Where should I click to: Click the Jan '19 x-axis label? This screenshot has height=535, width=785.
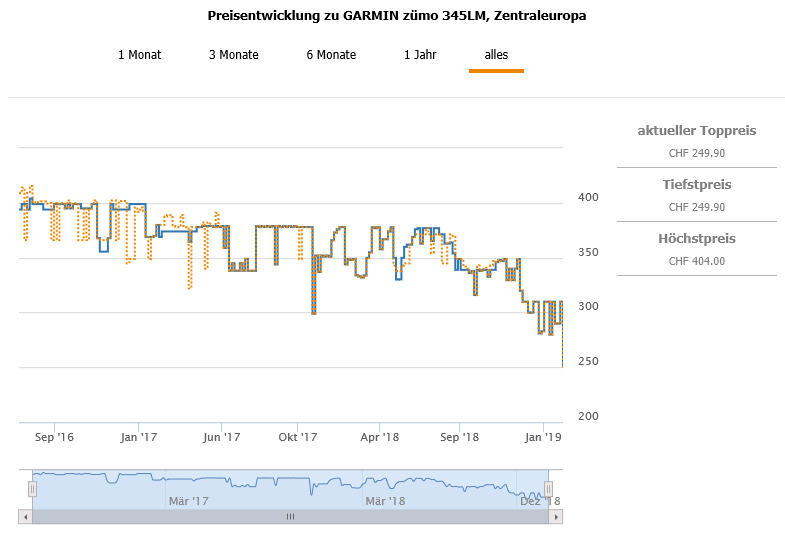[544, 437]
